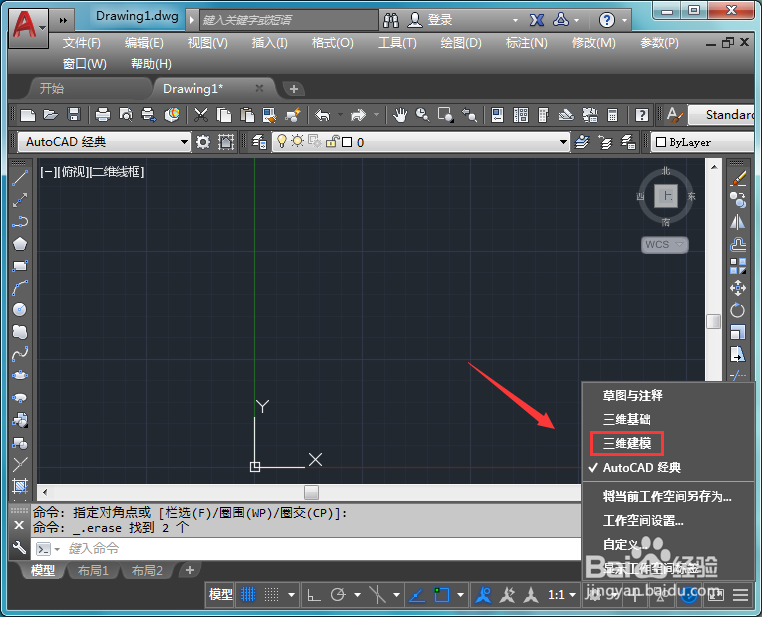Click the 模型 status bar button
762x617 pixels.
[221, 594]
